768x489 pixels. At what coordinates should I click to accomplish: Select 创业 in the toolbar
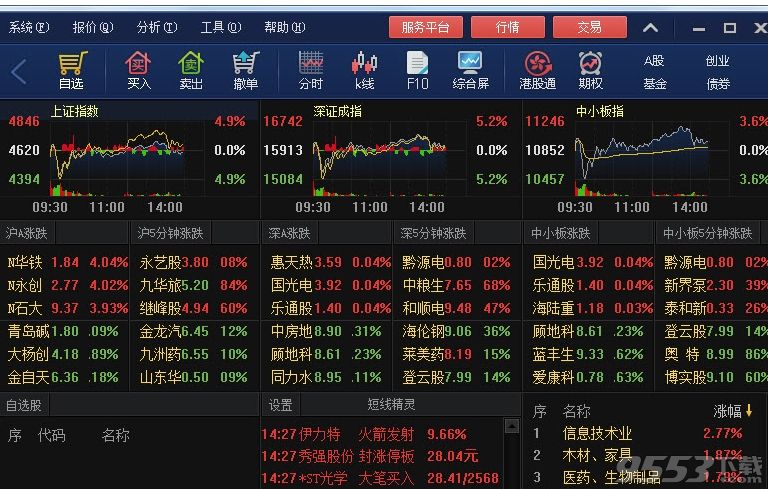tap(718, 61)
